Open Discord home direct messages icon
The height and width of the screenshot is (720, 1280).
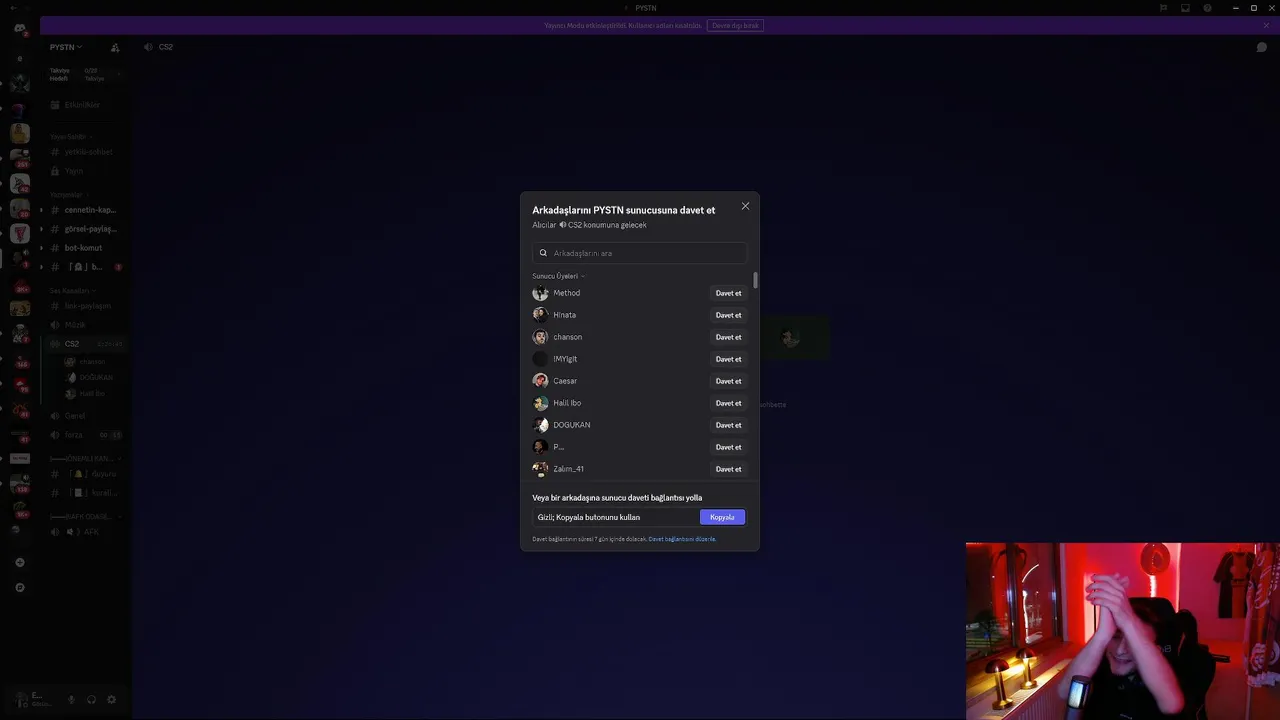point(20,28)
